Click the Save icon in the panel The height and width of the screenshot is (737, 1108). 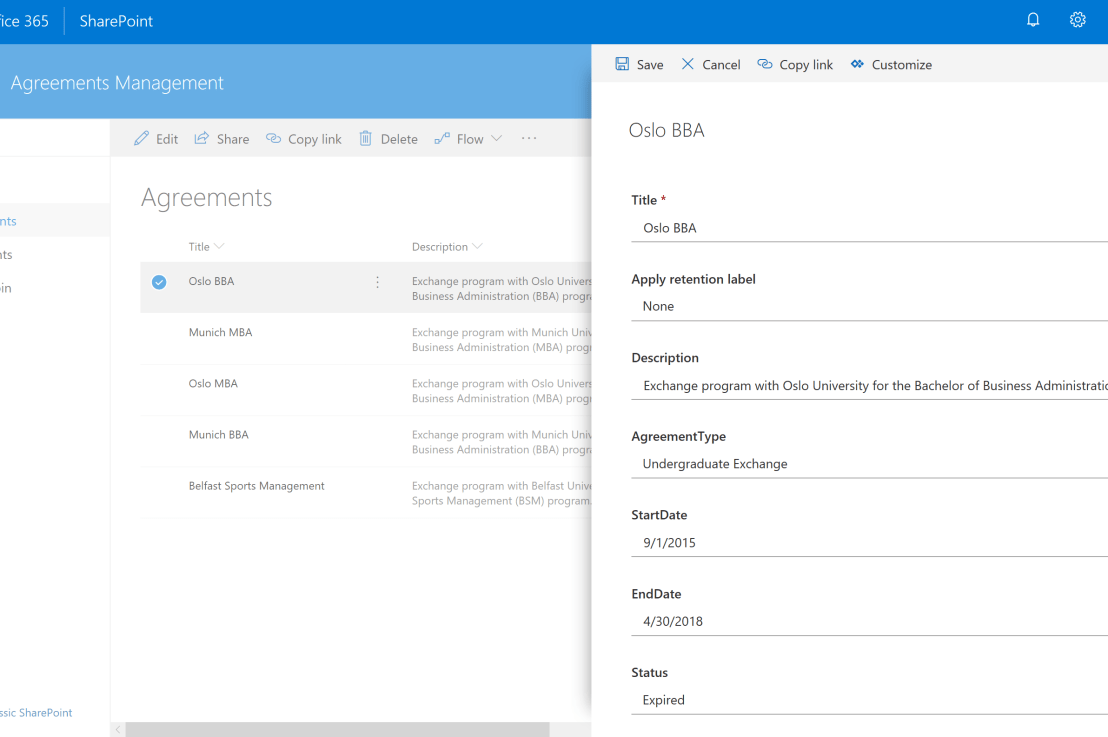click(x=621, y=63)
